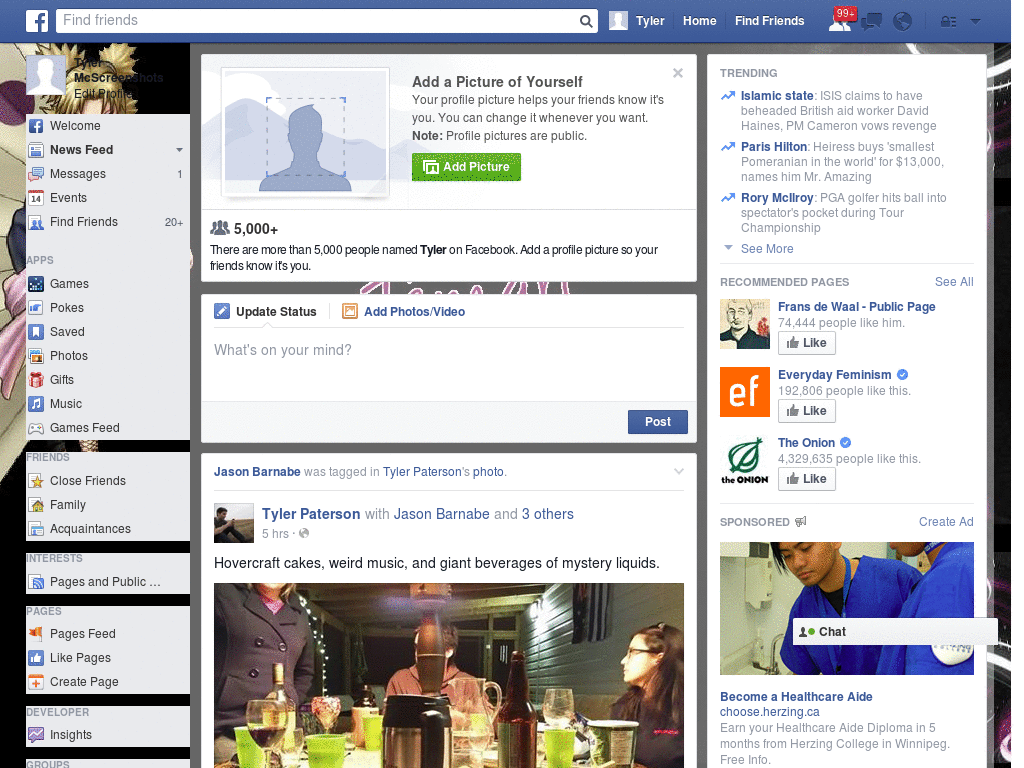This screenshot has height=768, width=1024.
Task: Open the messages chat bubbles icon
Action: coord(871,22)
